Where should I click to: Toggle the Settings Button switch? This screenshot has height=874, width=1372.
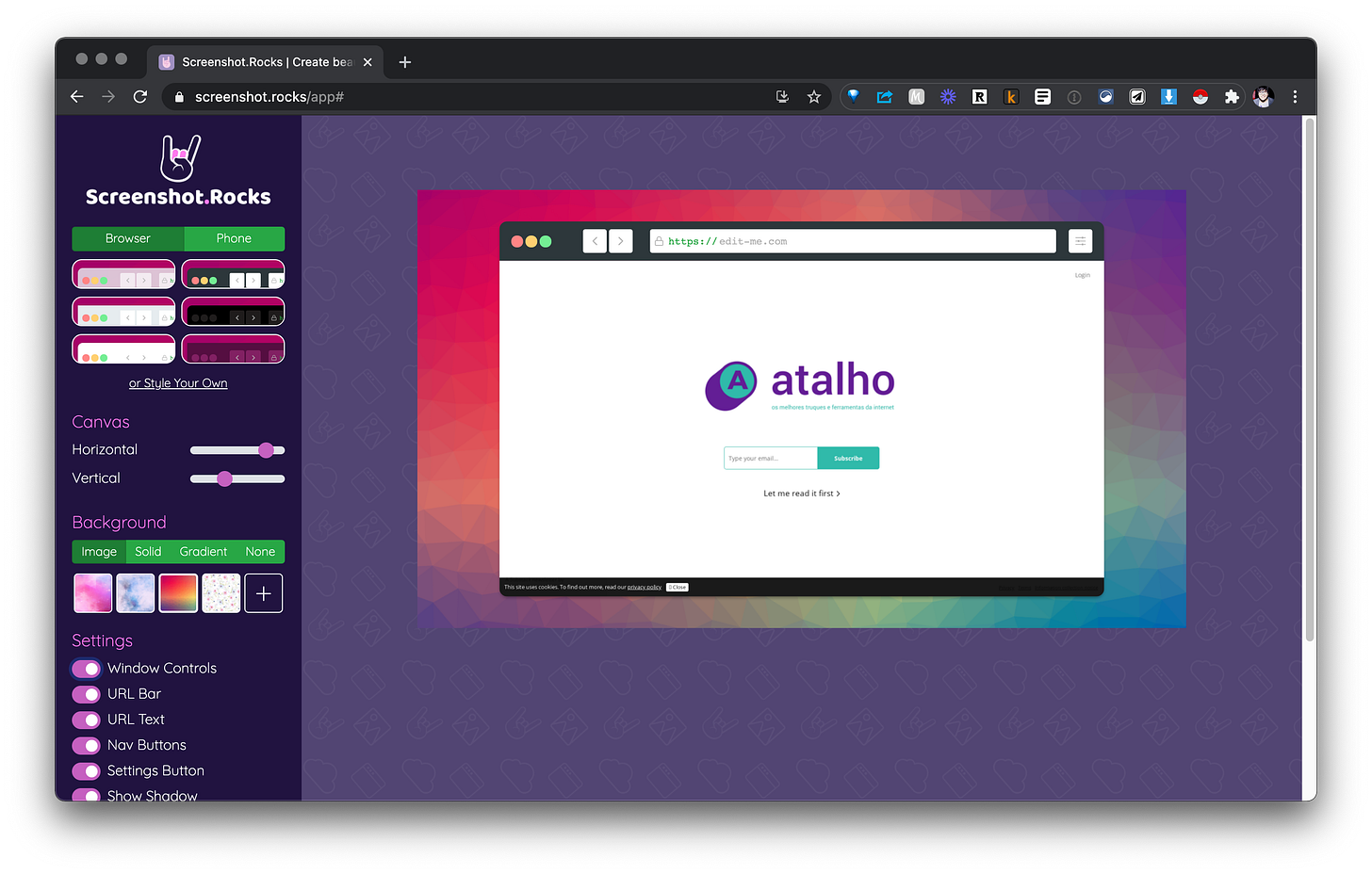click(x=87, y=771)
